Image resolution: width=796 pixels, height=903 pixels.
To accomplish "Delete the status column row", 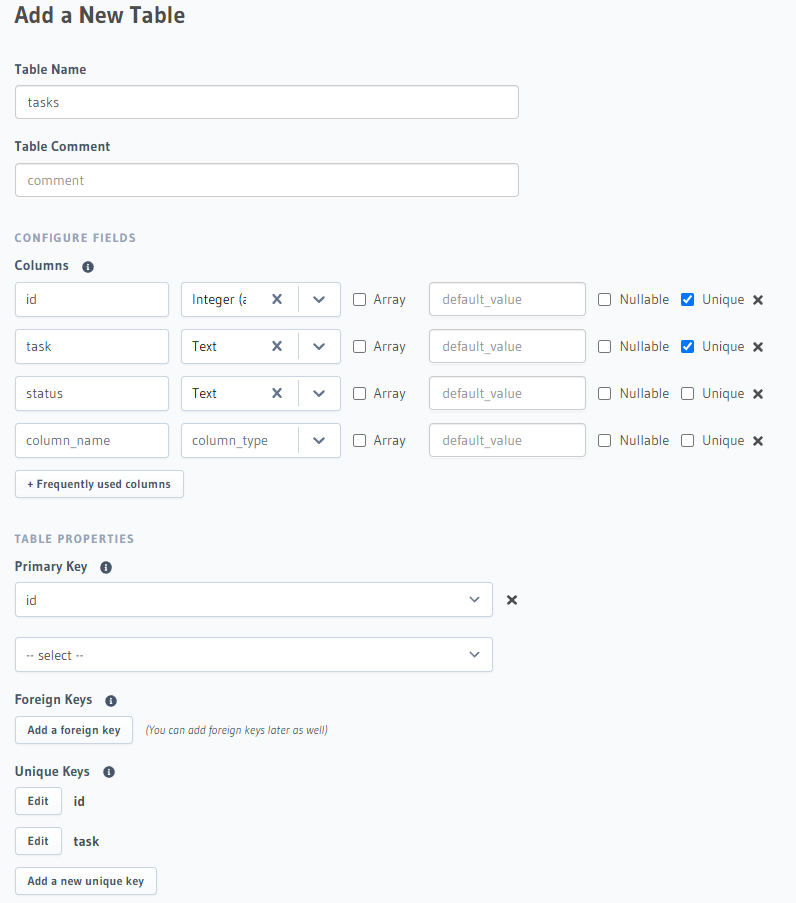I will click(x=758, y=394).
